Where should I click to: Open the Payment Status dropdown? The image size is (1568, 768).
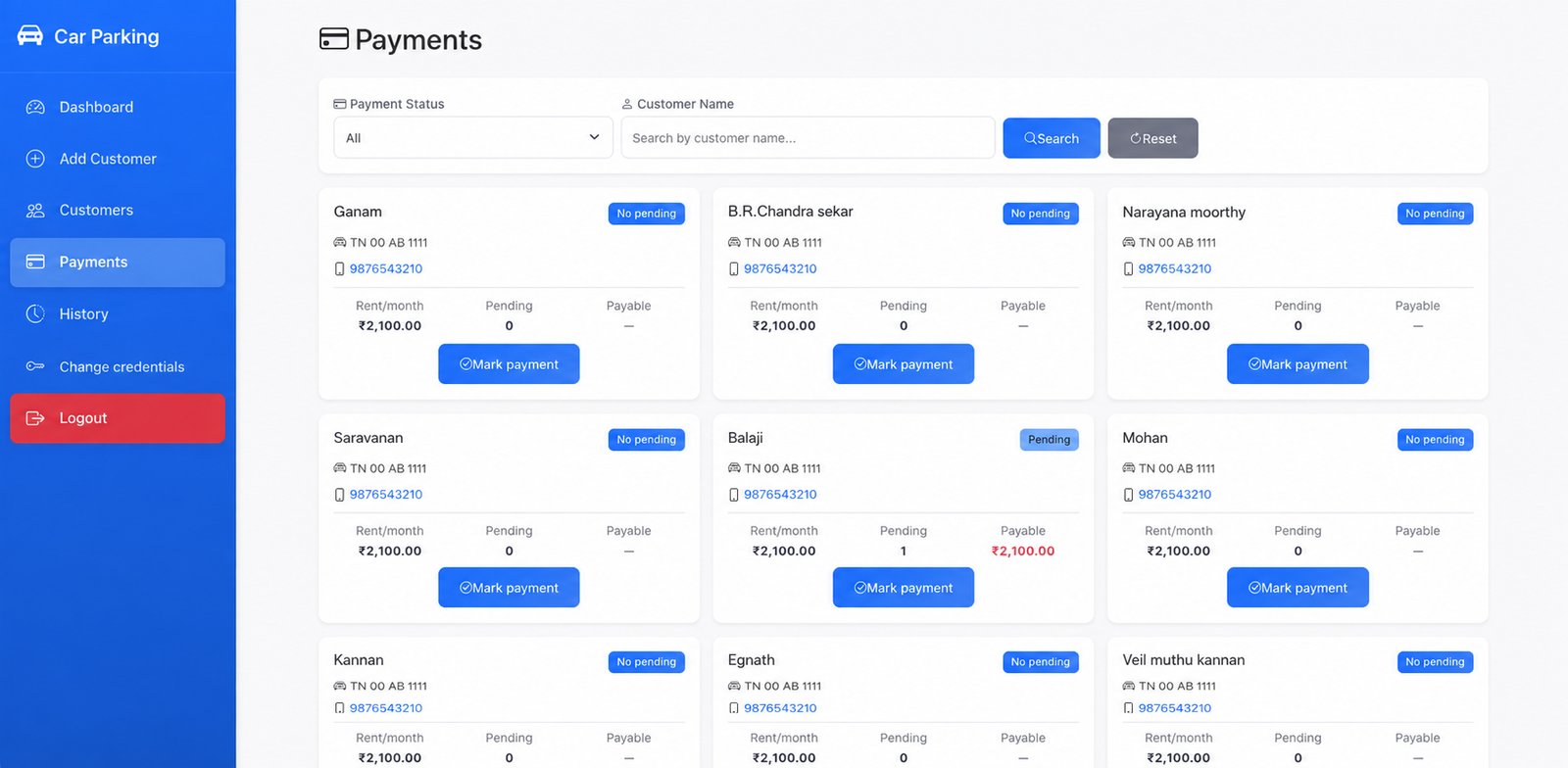473,138
